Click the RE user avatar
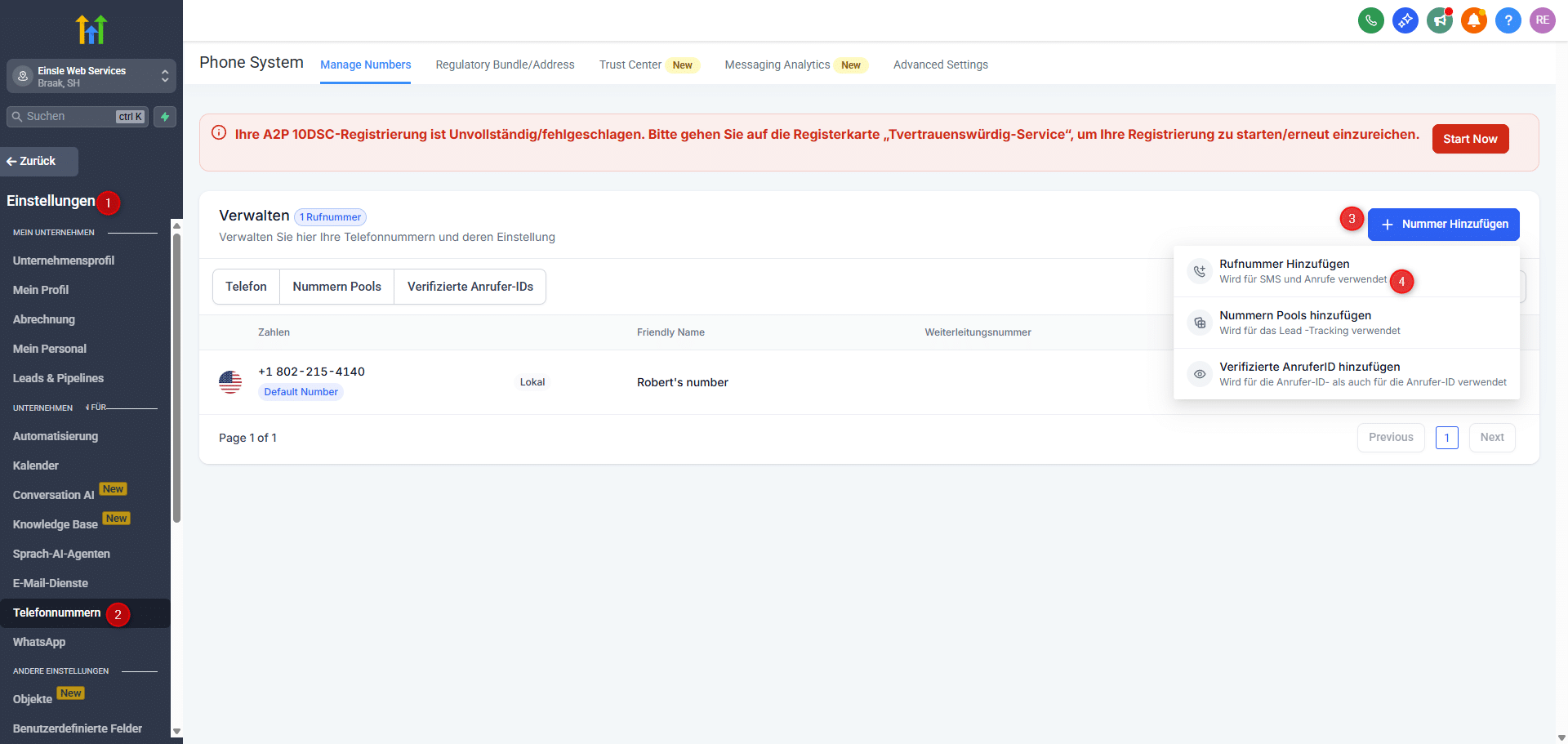Image resolution: width=1568 pixels, height=744 pixels. [1543, 20]
